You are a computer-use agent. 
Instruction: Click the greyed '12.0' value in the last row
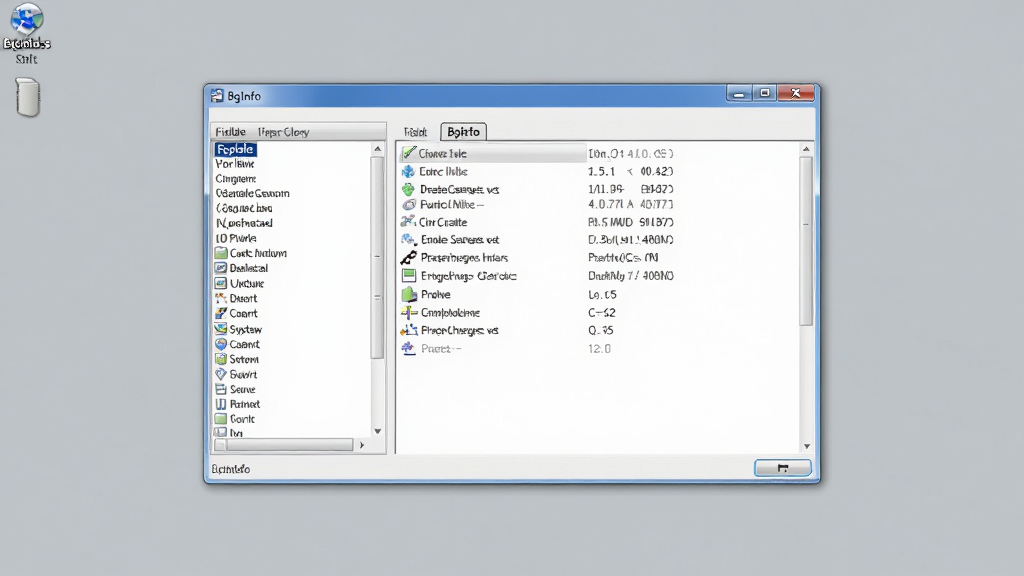pos(600,349)
